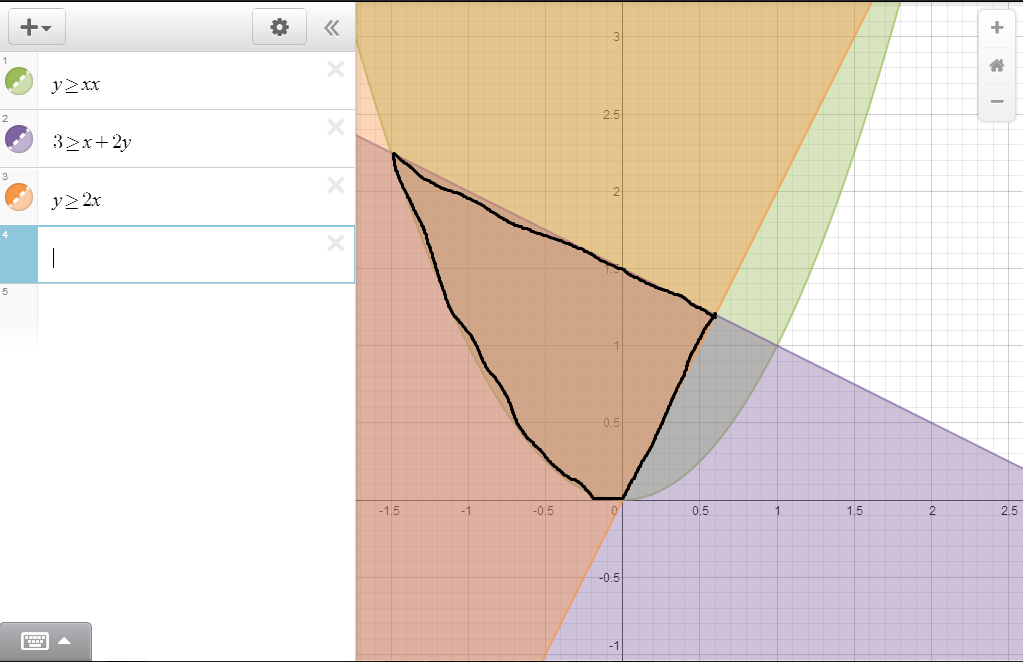
Task: Remove the 3 ≥ x + 2y expression
Action: coord(335,127)
